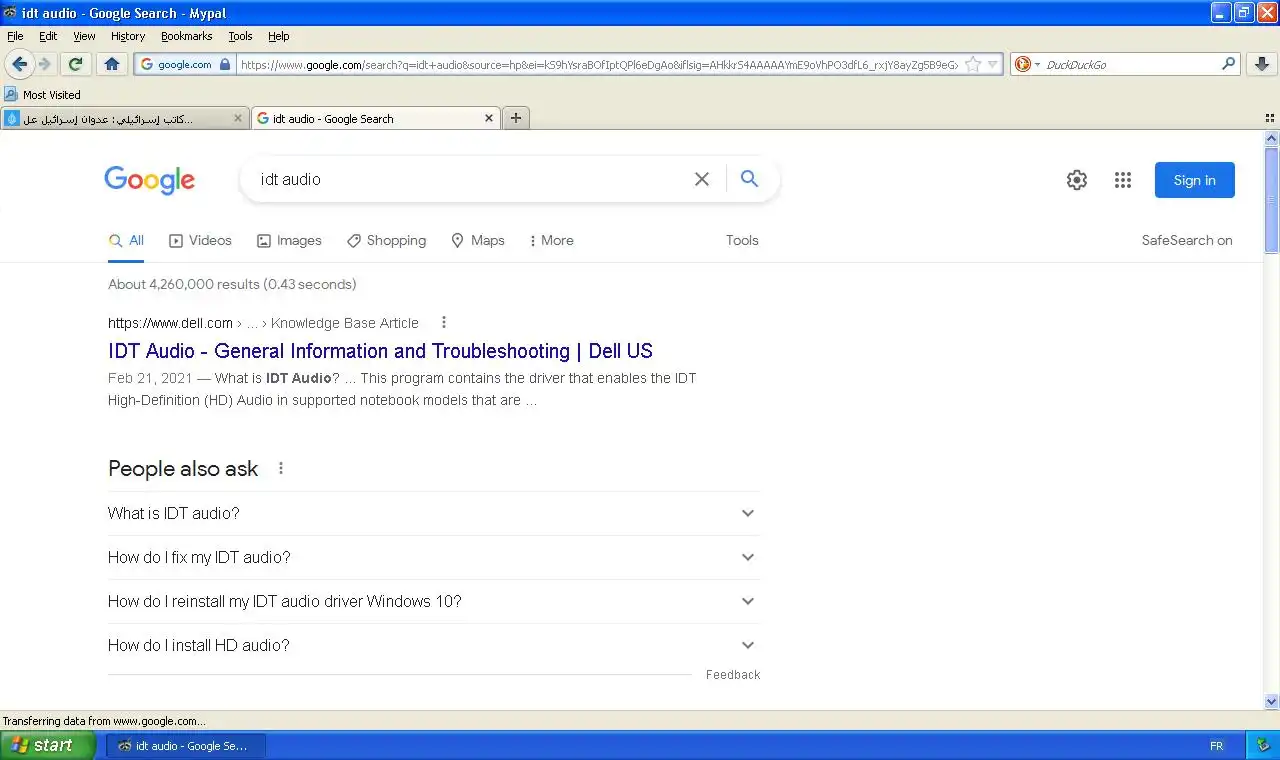
Task: Open the History menu
Action: (x=128, y=36)
